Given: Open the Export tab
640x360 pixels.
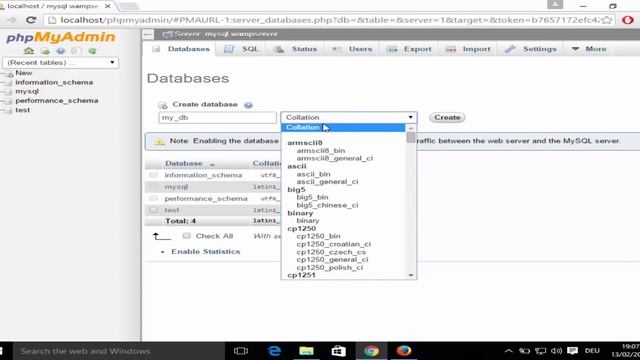Looking at the screenshot, I should pos(409,49).
